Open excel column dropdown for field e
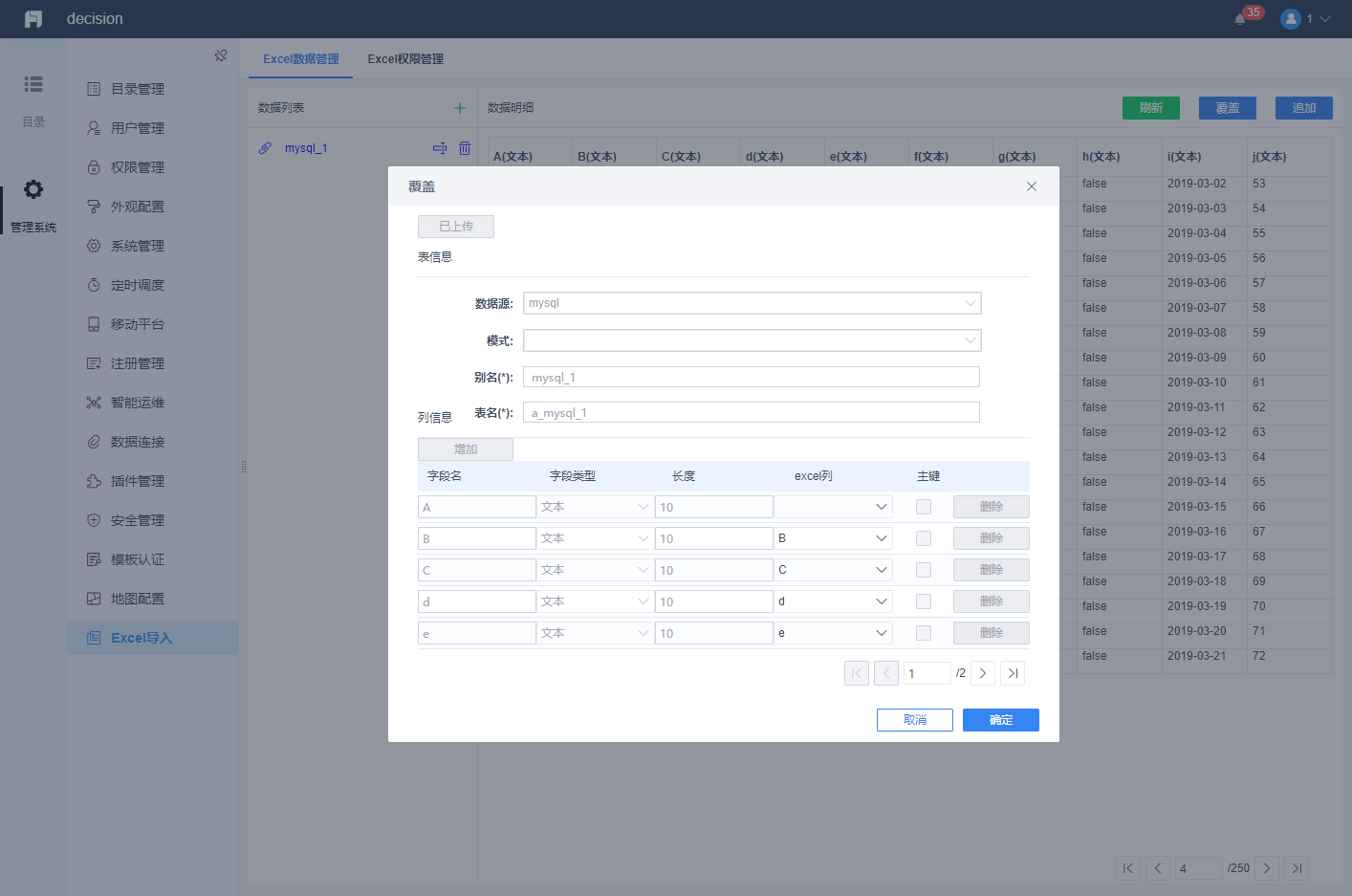This screenshot has height=896, width=1352. pos(833,633)
